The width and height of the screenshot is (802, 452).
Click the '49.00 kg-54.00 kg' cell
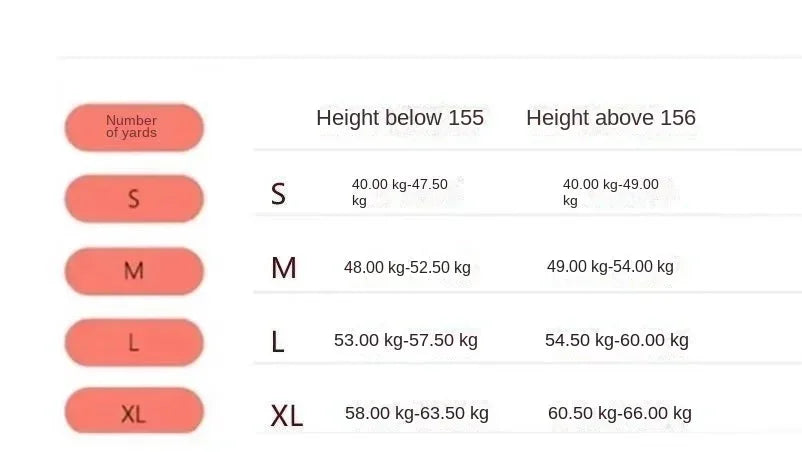coord(611,267)
